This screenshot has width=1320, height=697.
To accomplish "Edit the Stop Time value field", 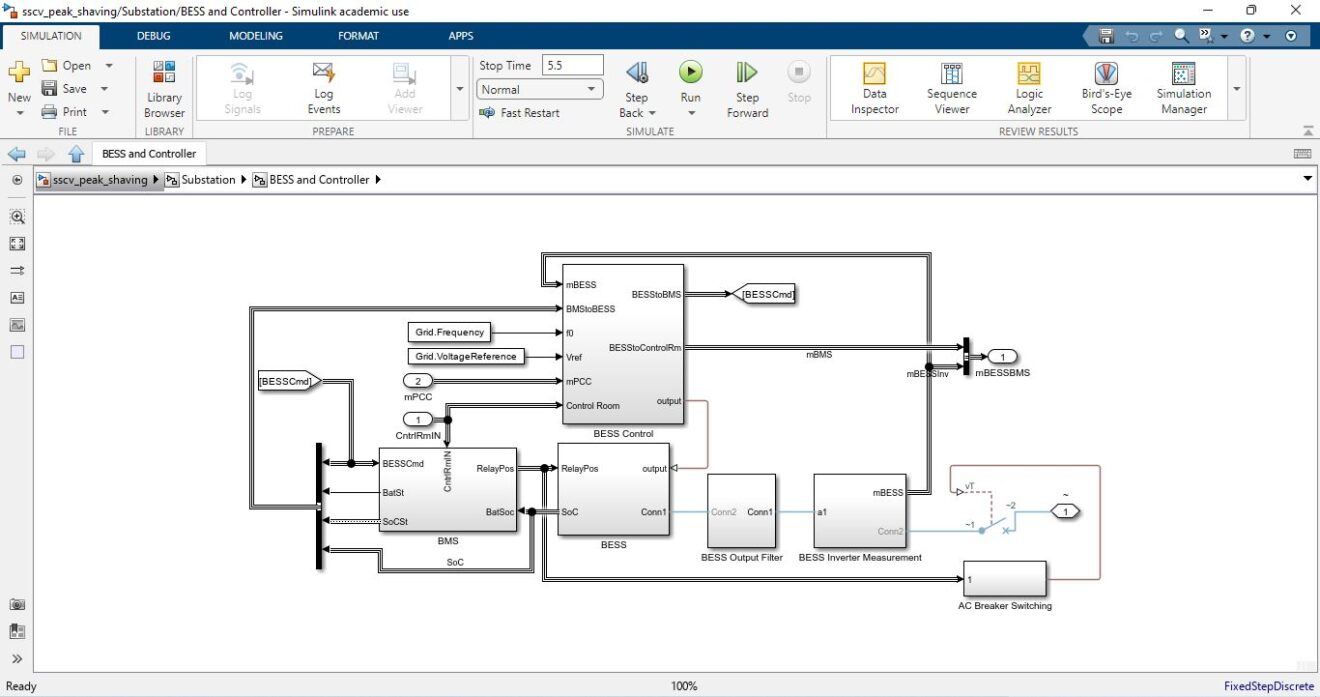I will pyautogui.click(x=572, y=64).
